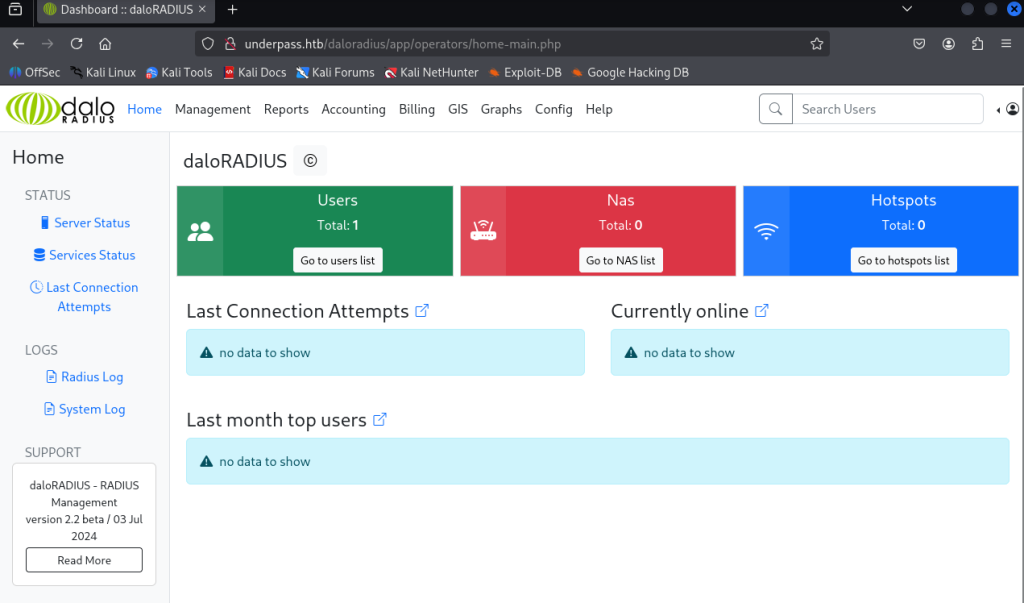Open external link icon beside Currently online
1024x603 pixels.
coord(762,311)
